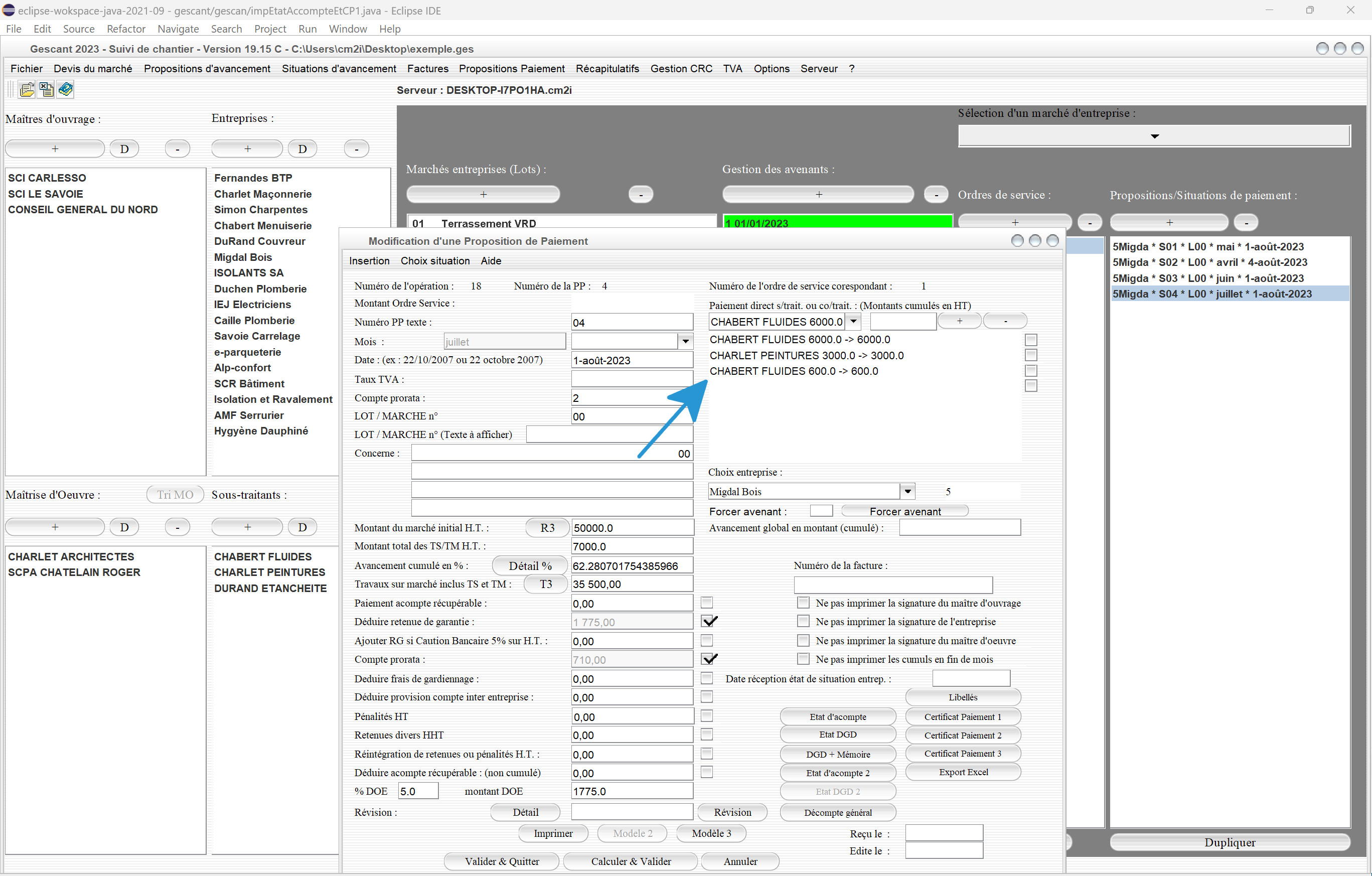
Task: Open Eclipse Refactor menu
Action: [126, 29]
